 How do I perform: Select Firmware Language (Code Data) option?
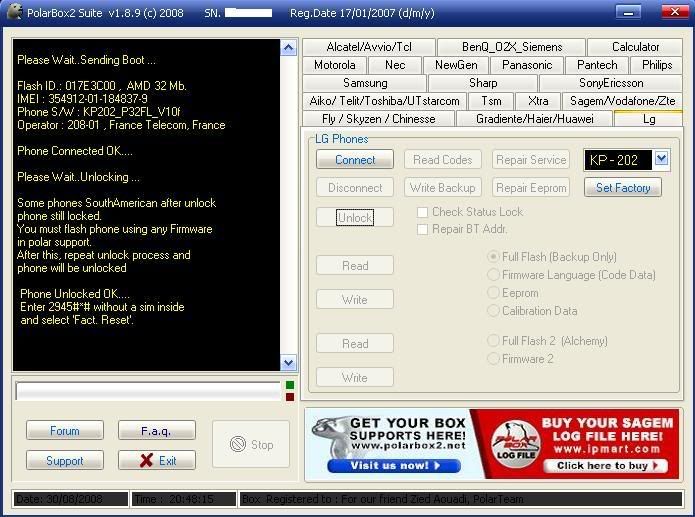coord(493,275)
